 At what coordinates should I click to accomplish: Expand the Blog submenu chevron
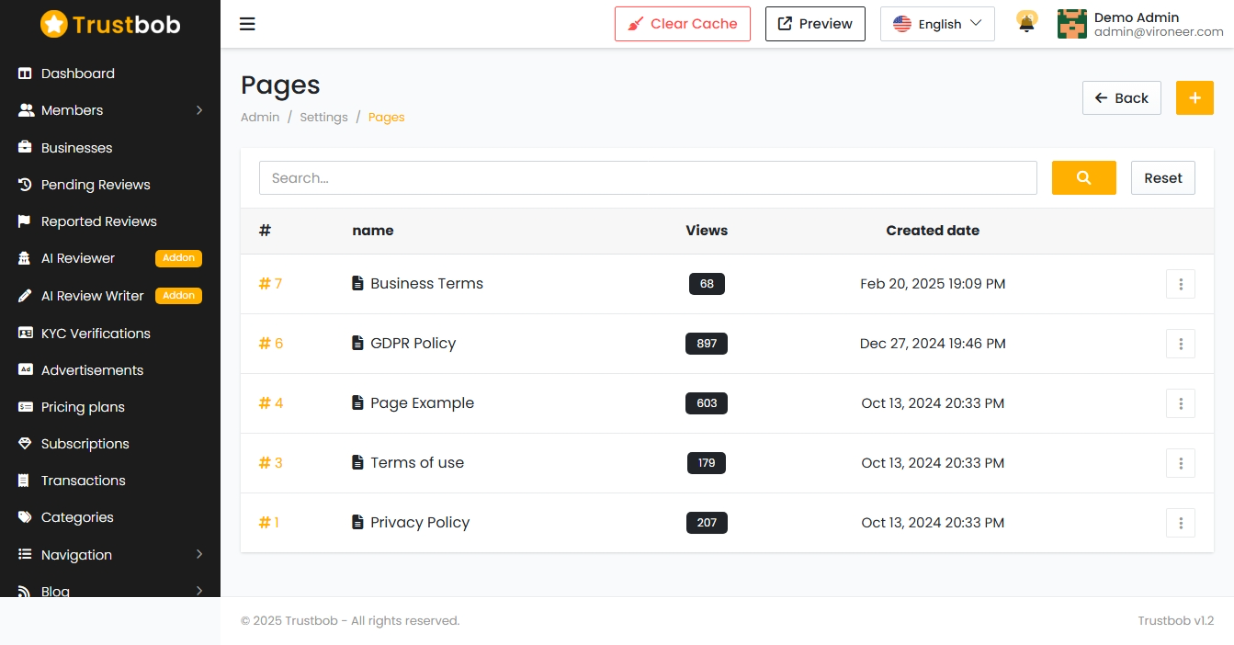199,591
